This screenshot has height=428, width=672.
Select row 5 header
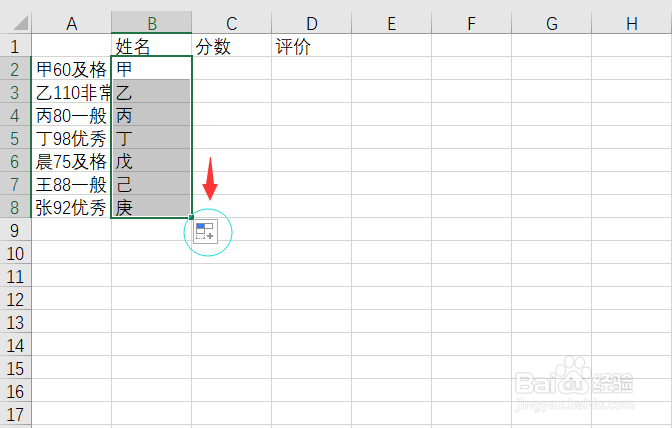[x=15, y=138]
